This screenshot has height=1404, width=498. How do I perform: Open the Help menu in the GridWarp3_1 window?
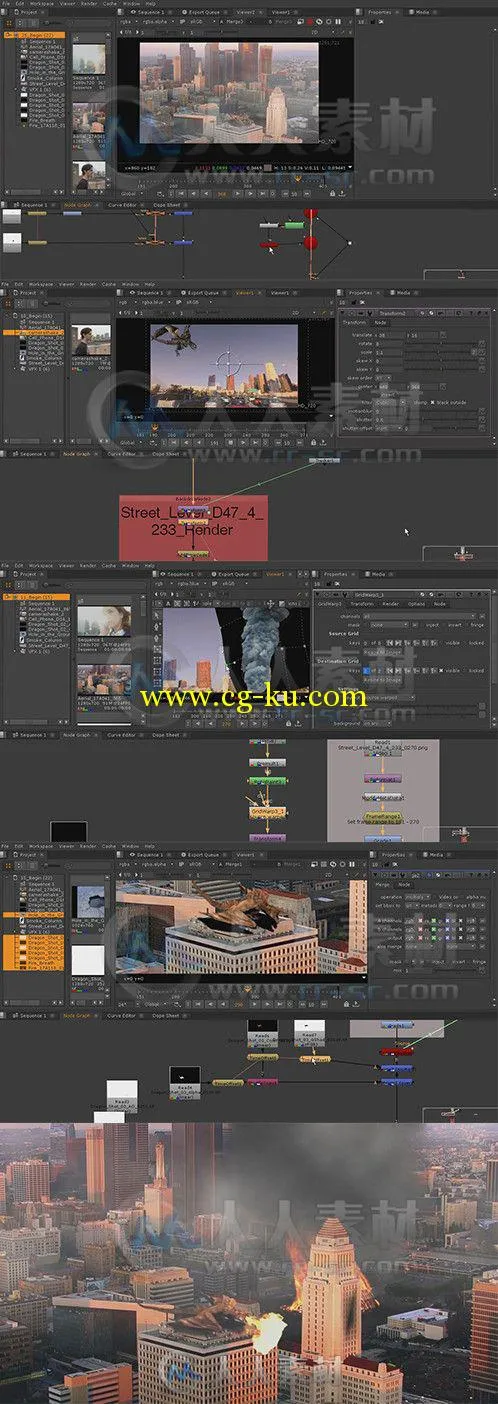(x=150, y=564)
